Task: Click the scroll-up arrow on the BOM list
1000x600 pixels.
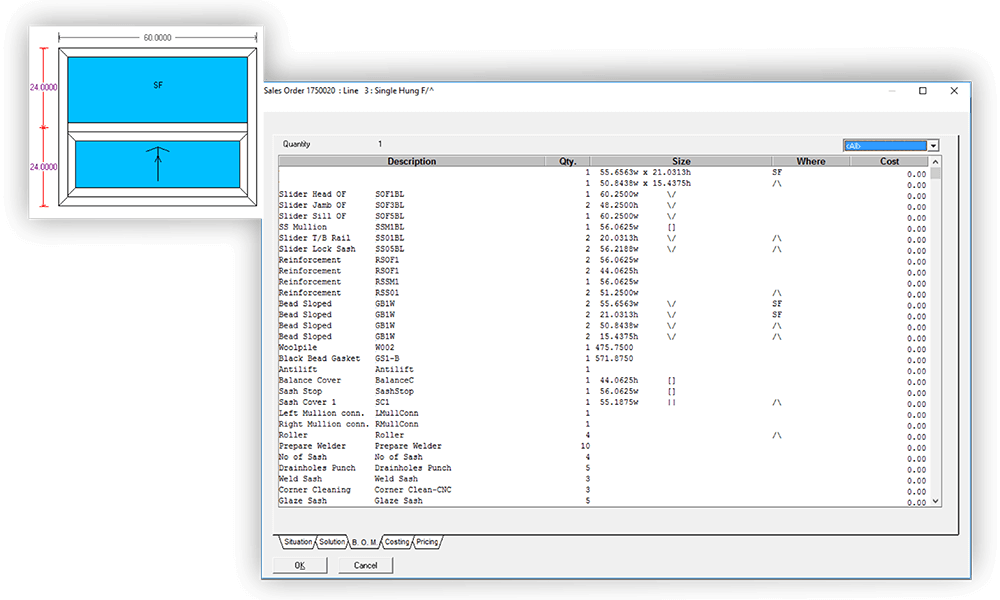Action: (x=934, y=160)
